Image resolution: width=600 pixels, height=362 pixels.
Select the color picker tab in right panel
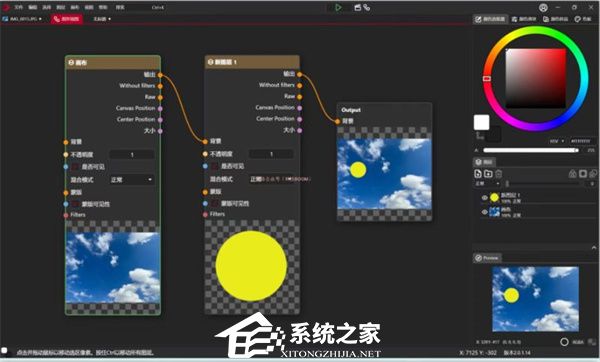click(490, 19)
